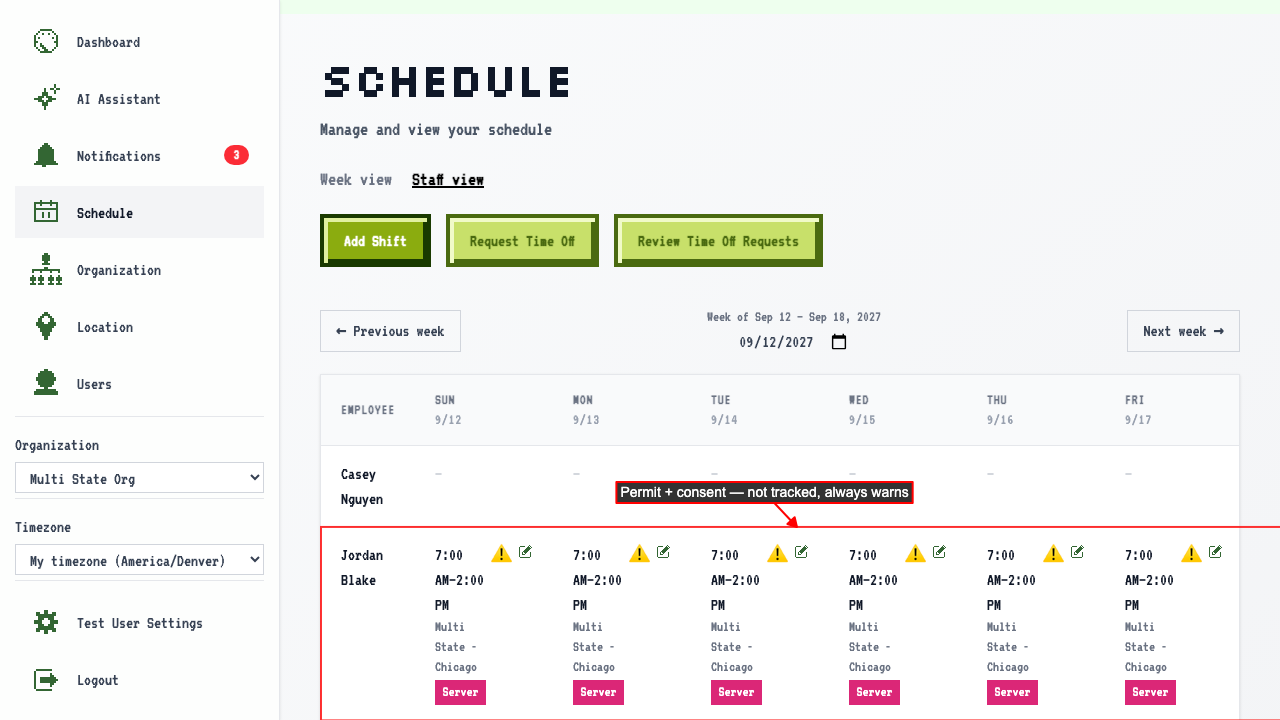Go to Next week
This screenshot has width=1280, height=720.
click(1183, 331)
